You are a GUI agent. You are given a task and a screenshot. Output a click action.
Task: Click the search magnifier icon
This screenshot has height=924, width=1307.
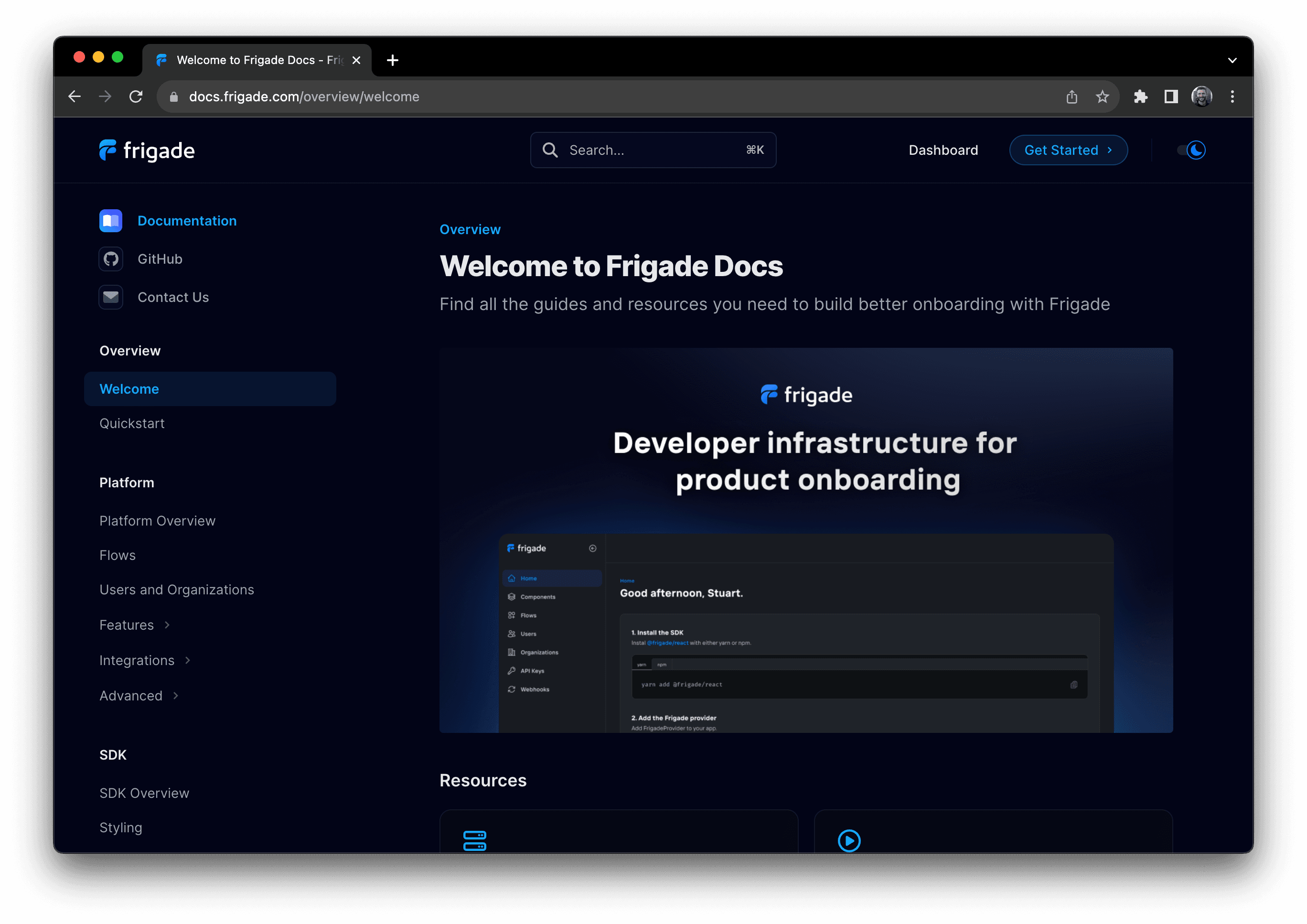[550, 150]
